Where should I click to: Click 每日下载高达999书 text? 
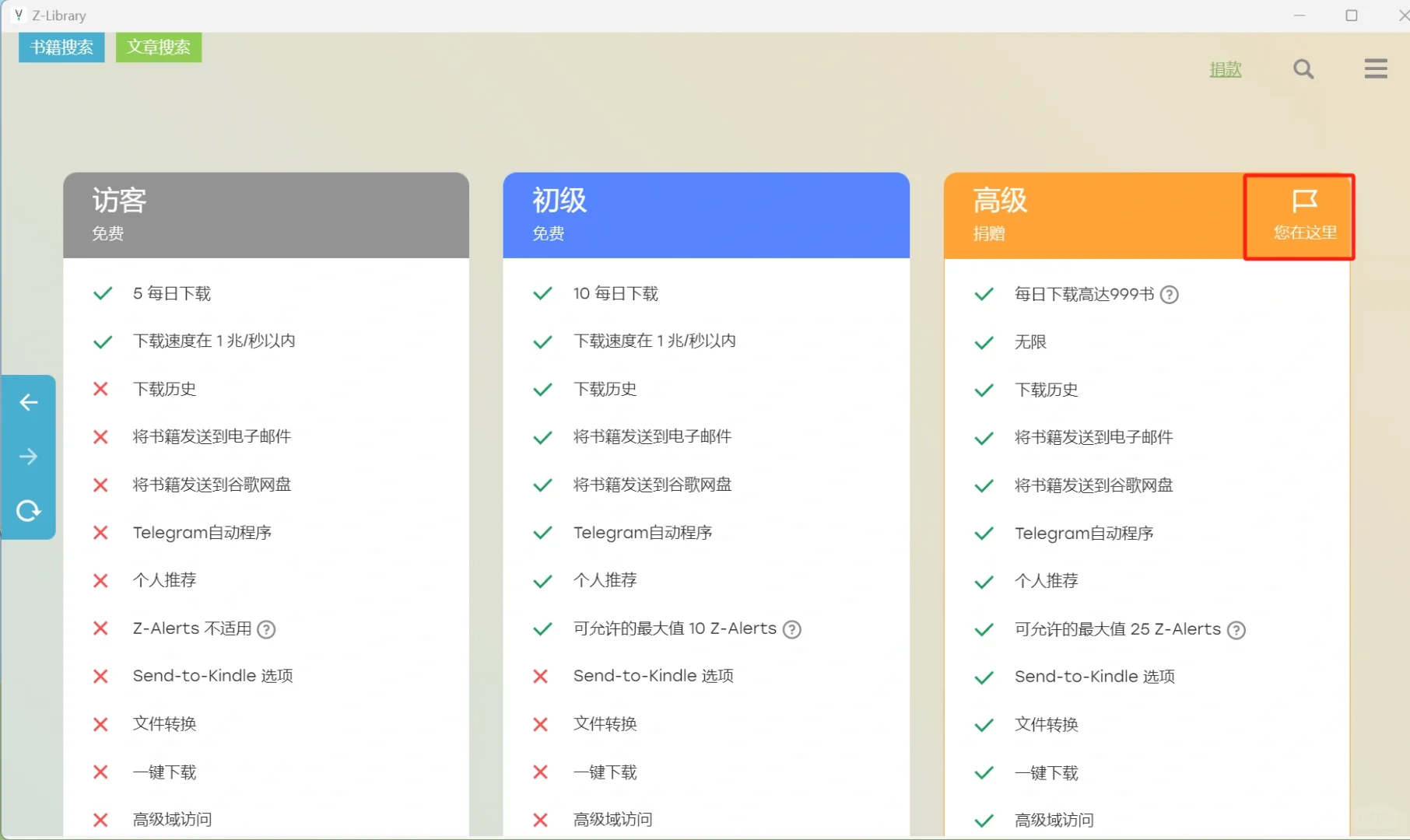pos(1084,295)
